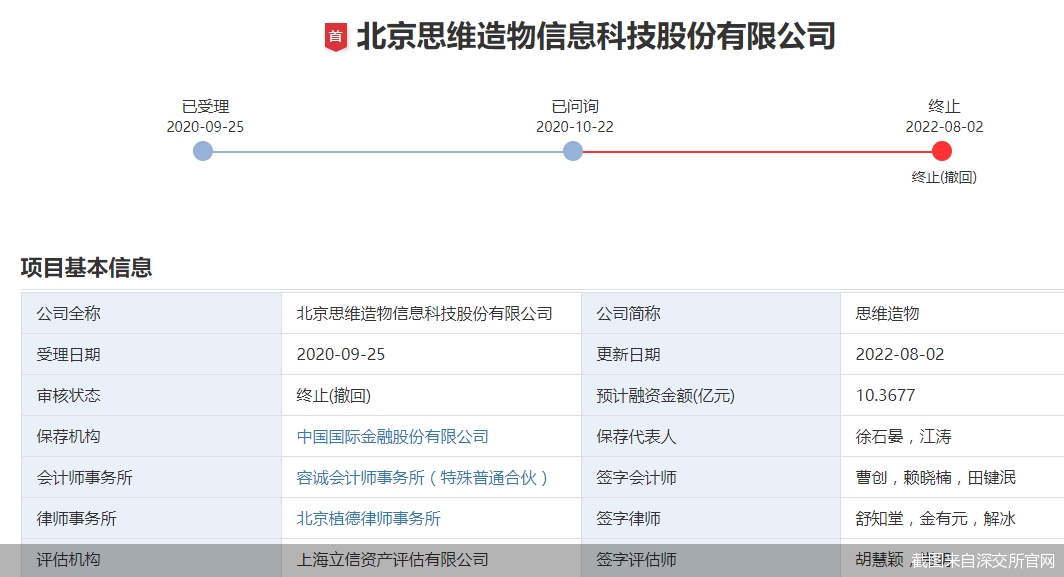Viewport: 1064px width, 577px height.
Task: Click the 审核状态 label cell
Action: 151,395
